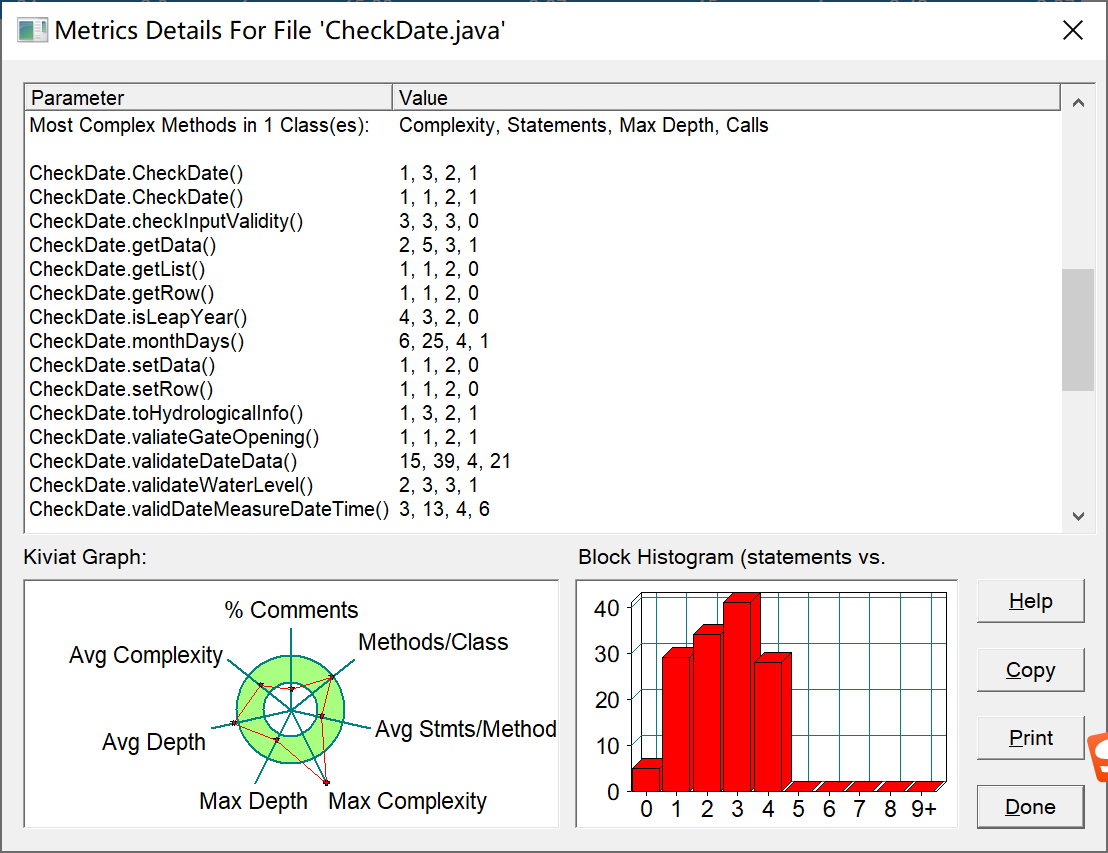Click the Print button

coord(1030,738)
